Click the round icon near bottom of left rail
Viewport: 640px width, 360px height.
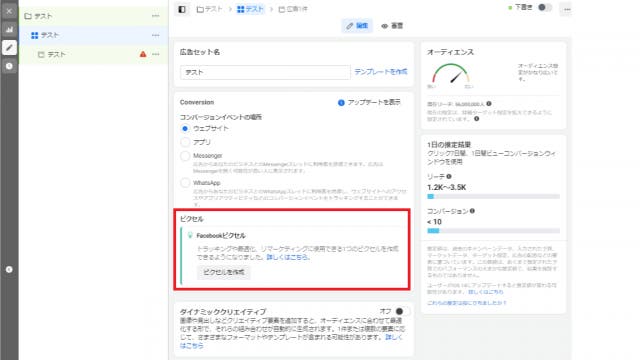pyautogui.click(x=9, y=269)
